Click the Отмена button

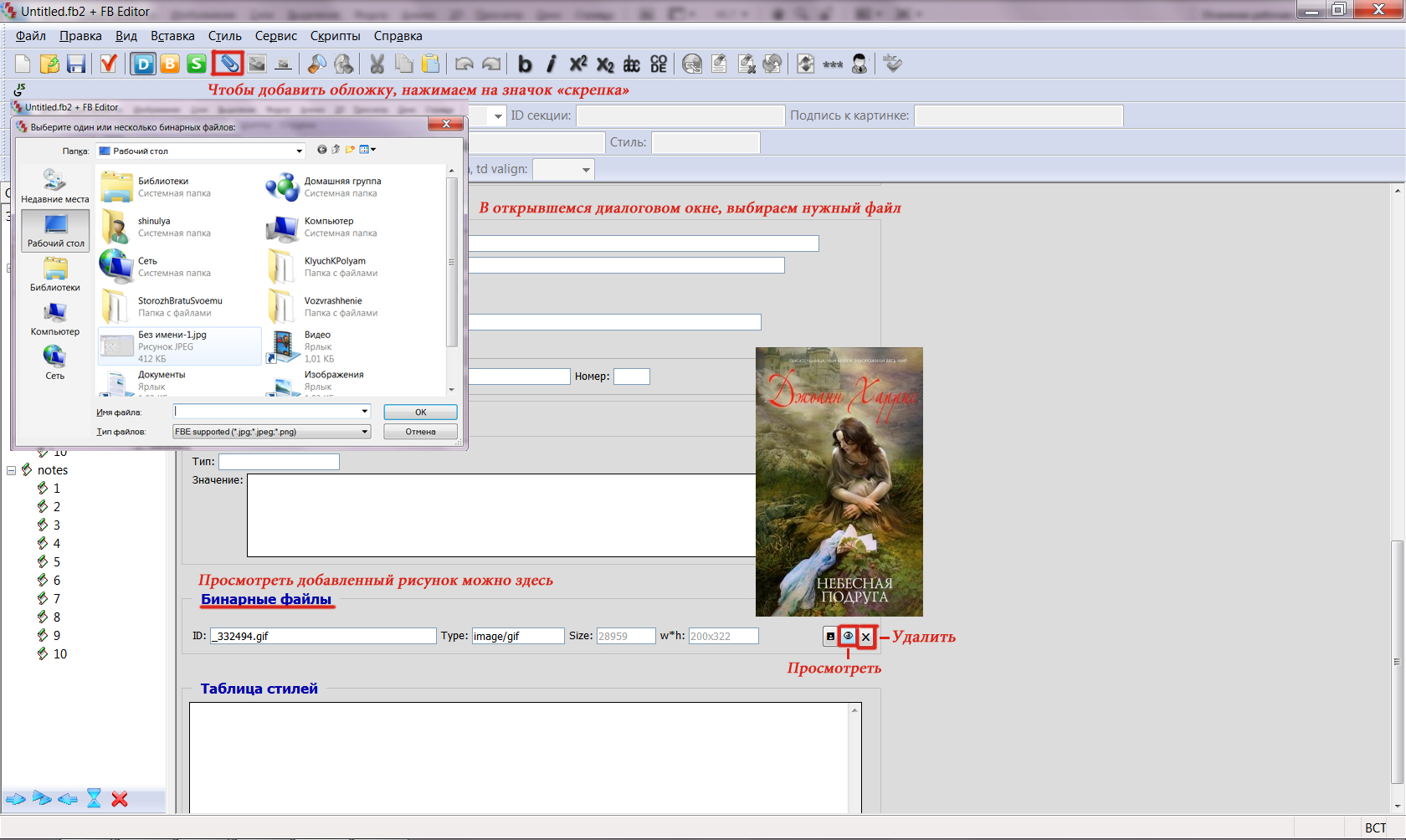point(420,432)
